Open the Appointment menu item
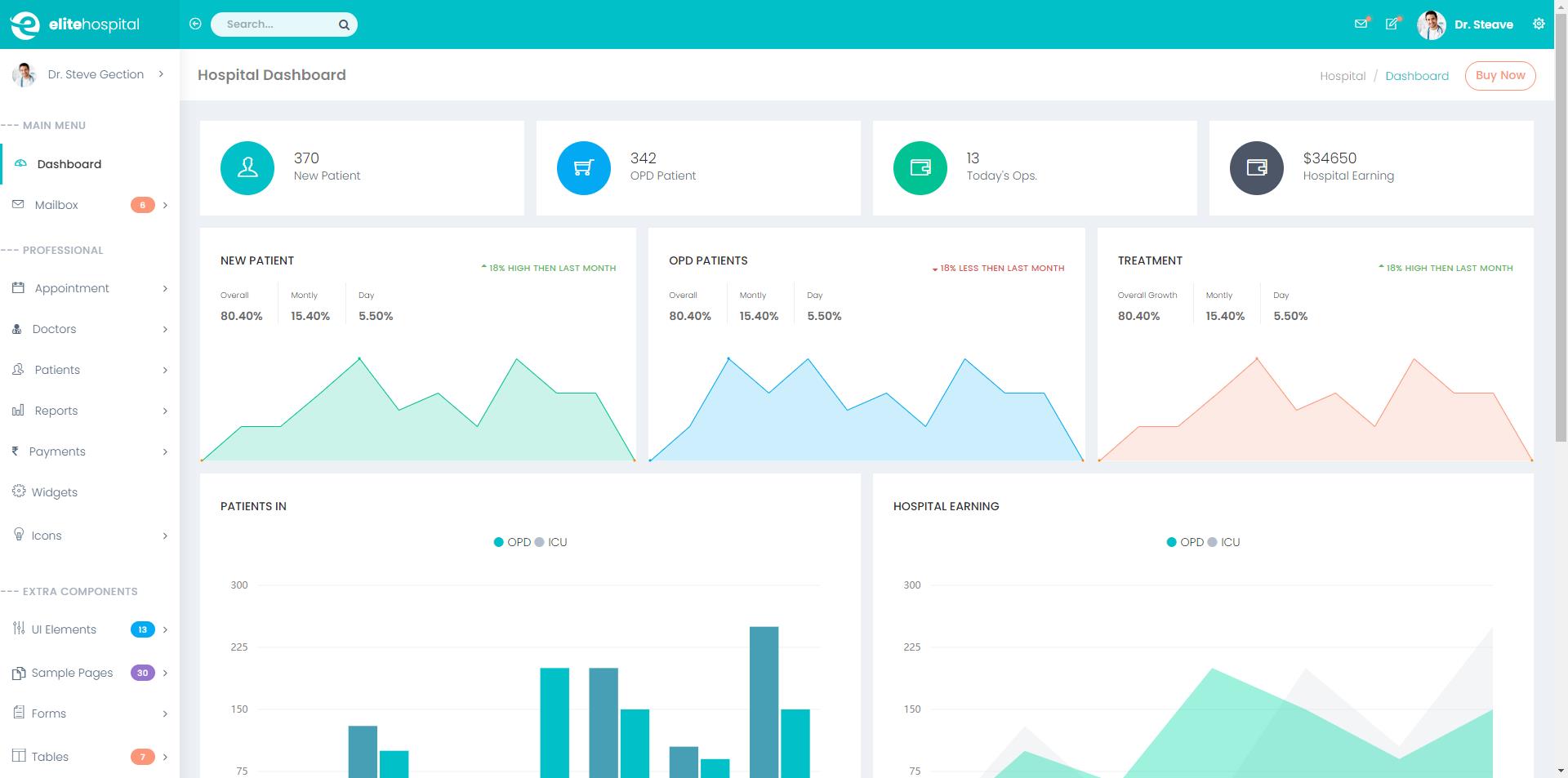Viewport: 1568px width, 778px height. click(90, 288)
